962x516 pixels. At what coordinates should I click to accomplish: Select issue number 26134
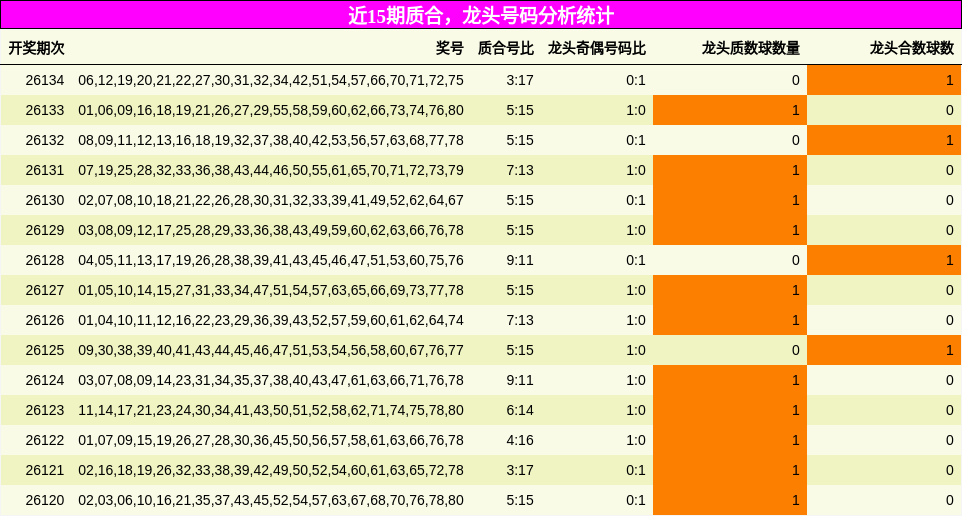45,80
